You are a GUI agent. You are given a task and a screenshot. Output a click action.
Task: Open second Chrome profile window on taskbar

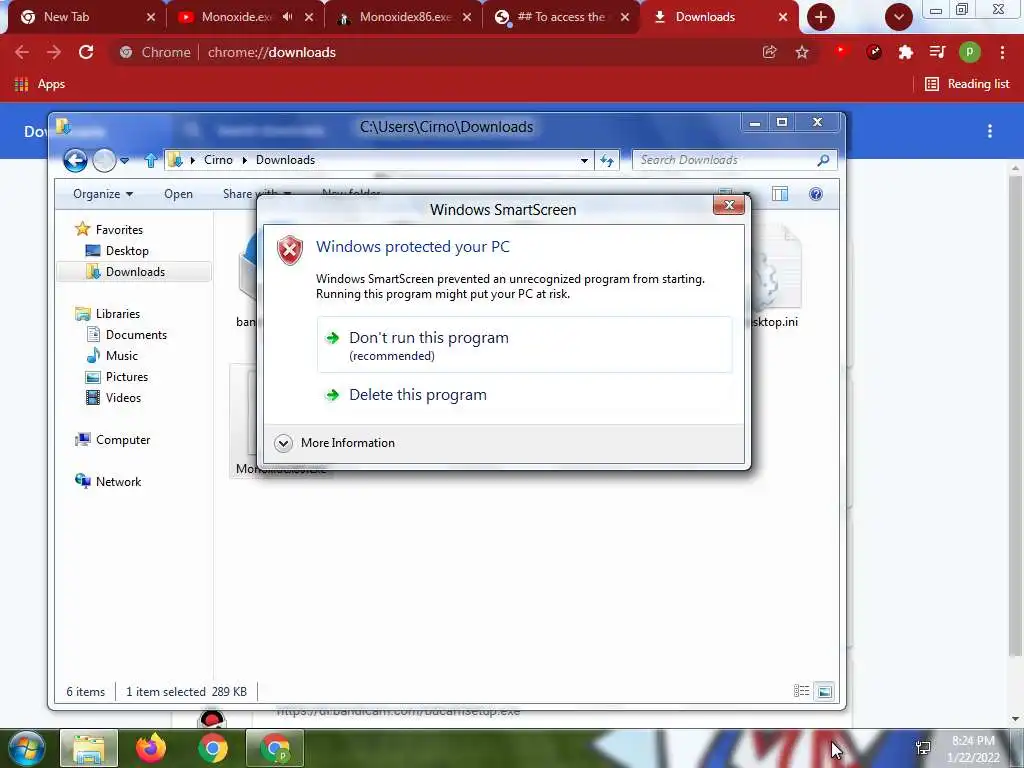275,748
